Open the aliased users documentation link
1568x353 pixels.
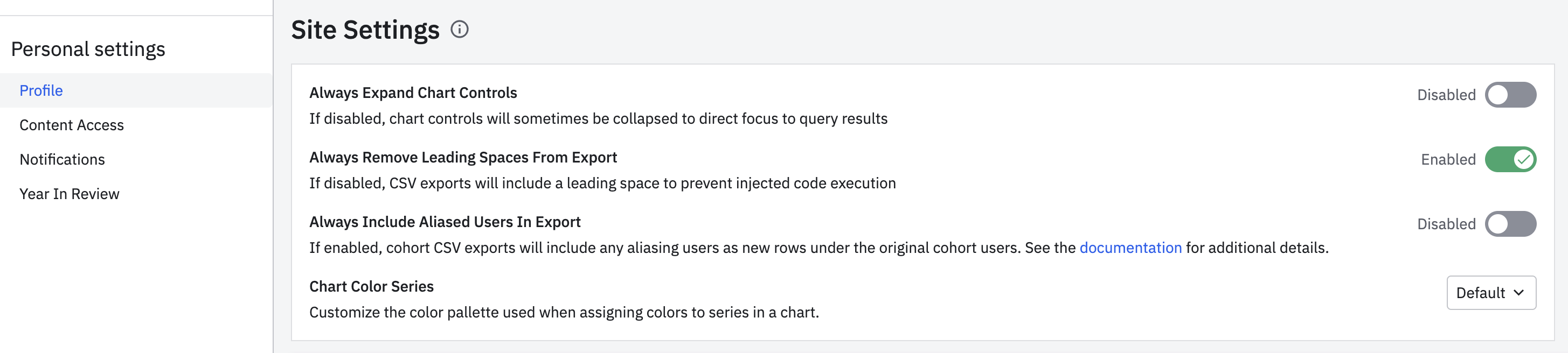1130,248
